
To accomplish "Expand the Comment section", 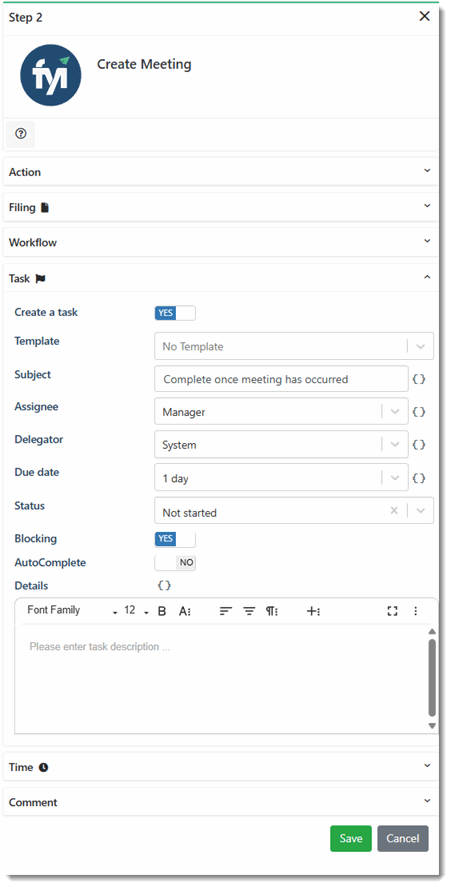I will 220,802.
